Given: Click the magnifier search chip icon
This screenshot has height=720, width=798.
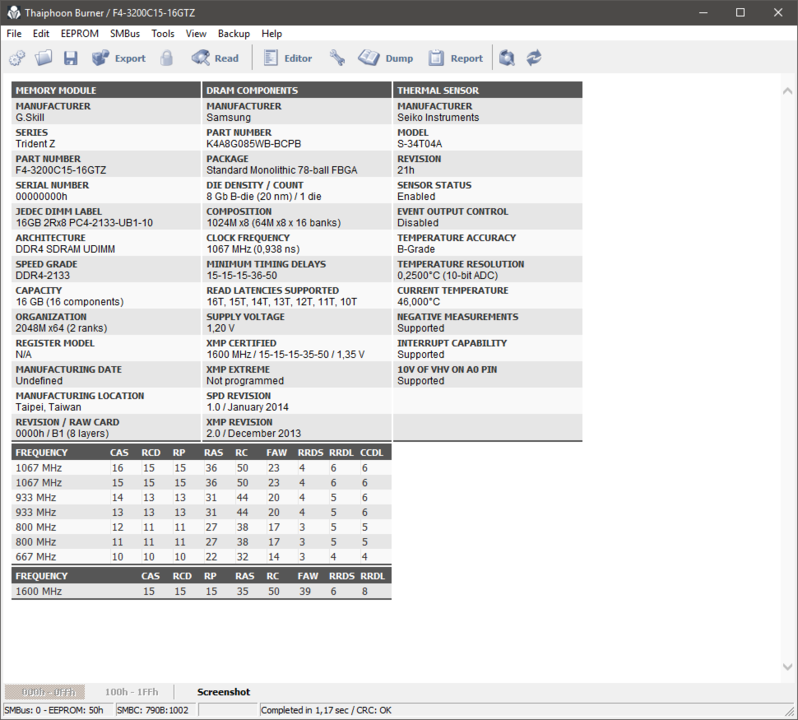Looking at the screenshot, I should 507,58.
